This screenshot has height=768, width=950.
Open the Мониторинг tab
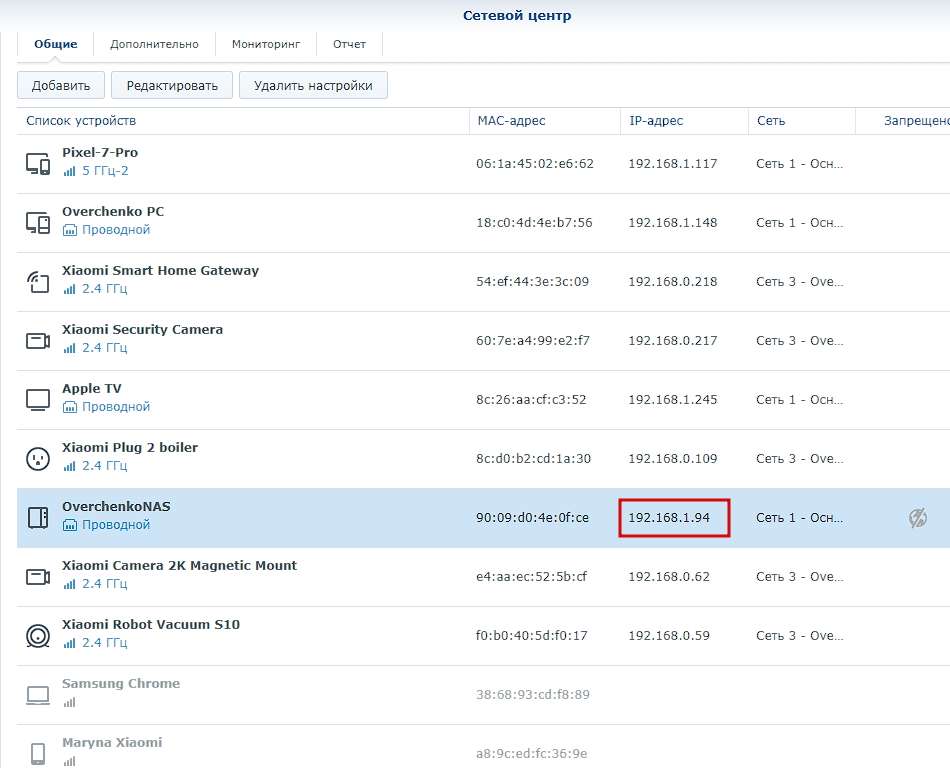265,44
